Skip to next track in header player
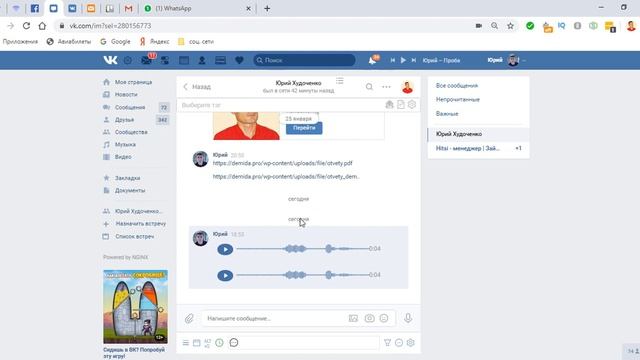Screen dimensions: 640x360 coord(413,60)
